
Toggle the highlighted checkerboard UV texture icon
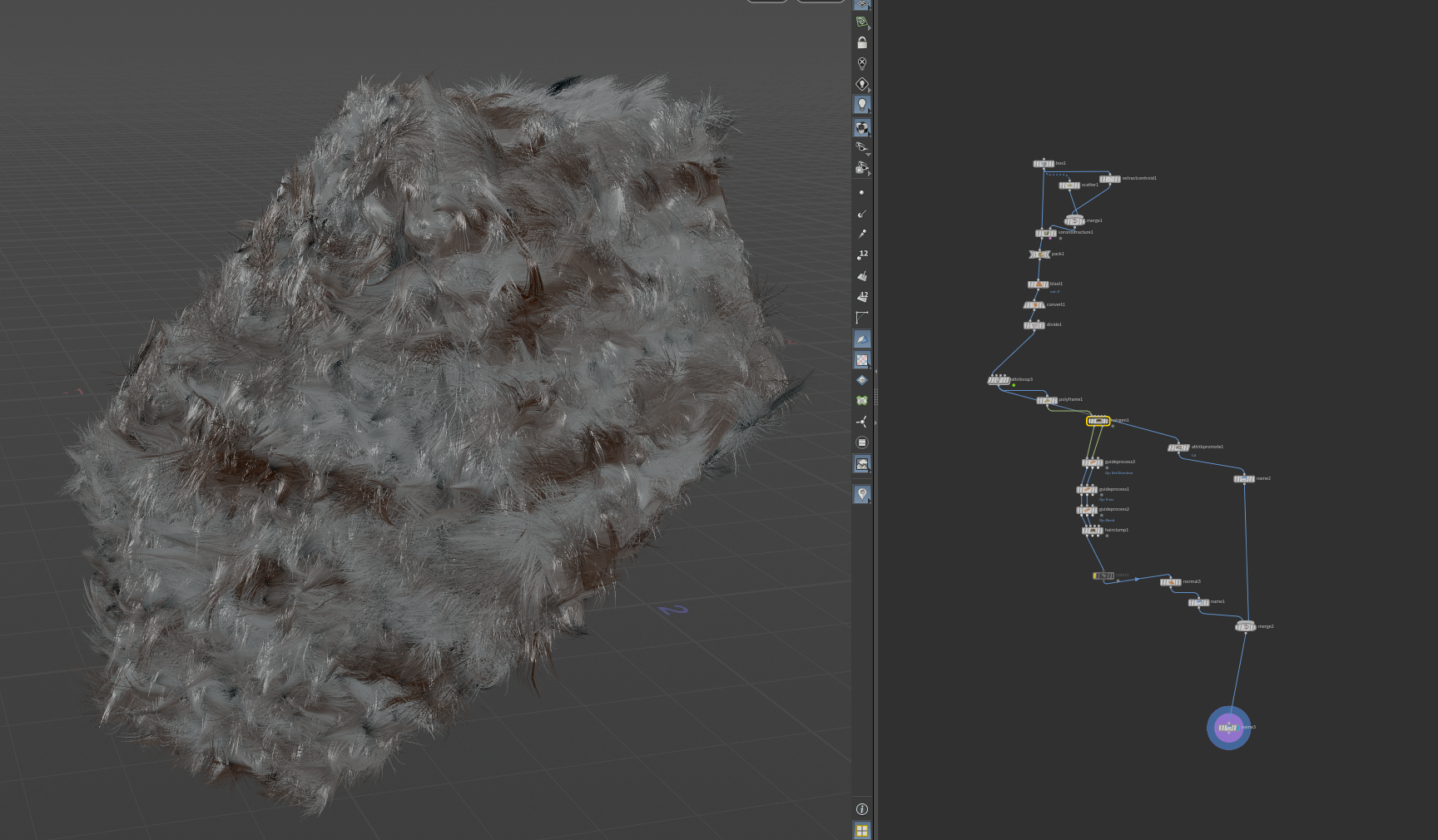(862, 360)
